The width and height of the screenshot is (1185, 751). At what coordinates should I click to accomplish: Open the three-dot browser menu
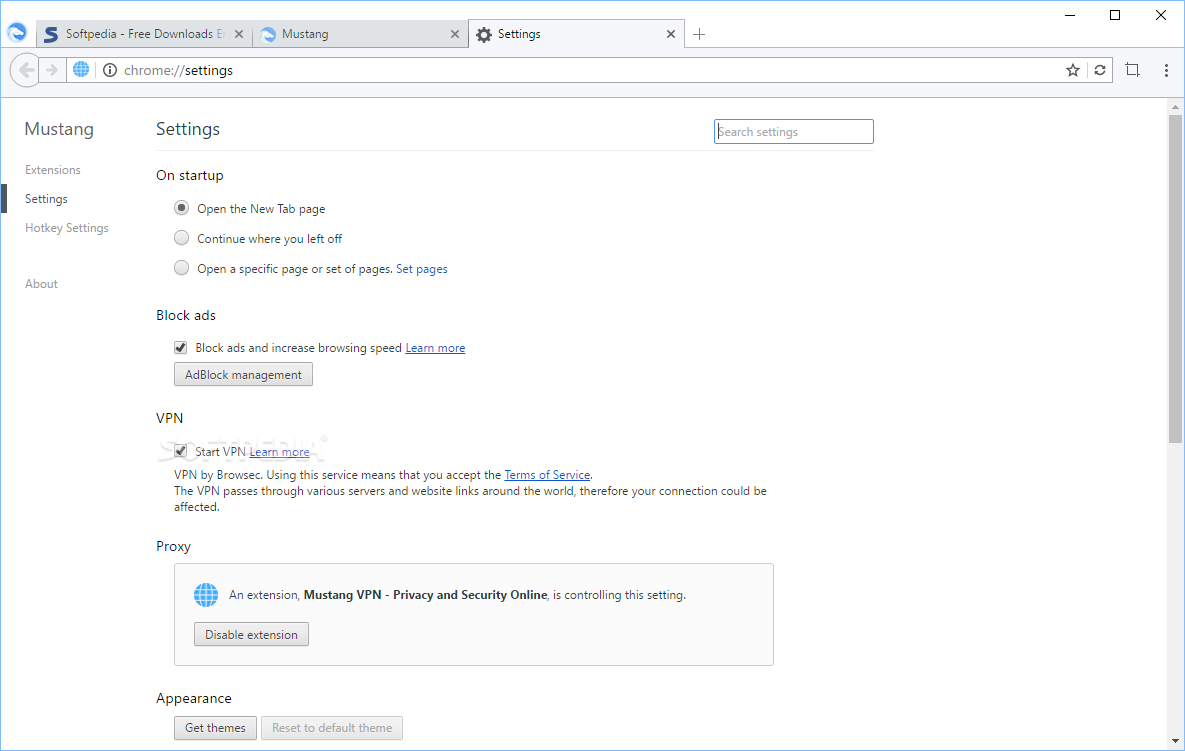(x=1166, y=70)
